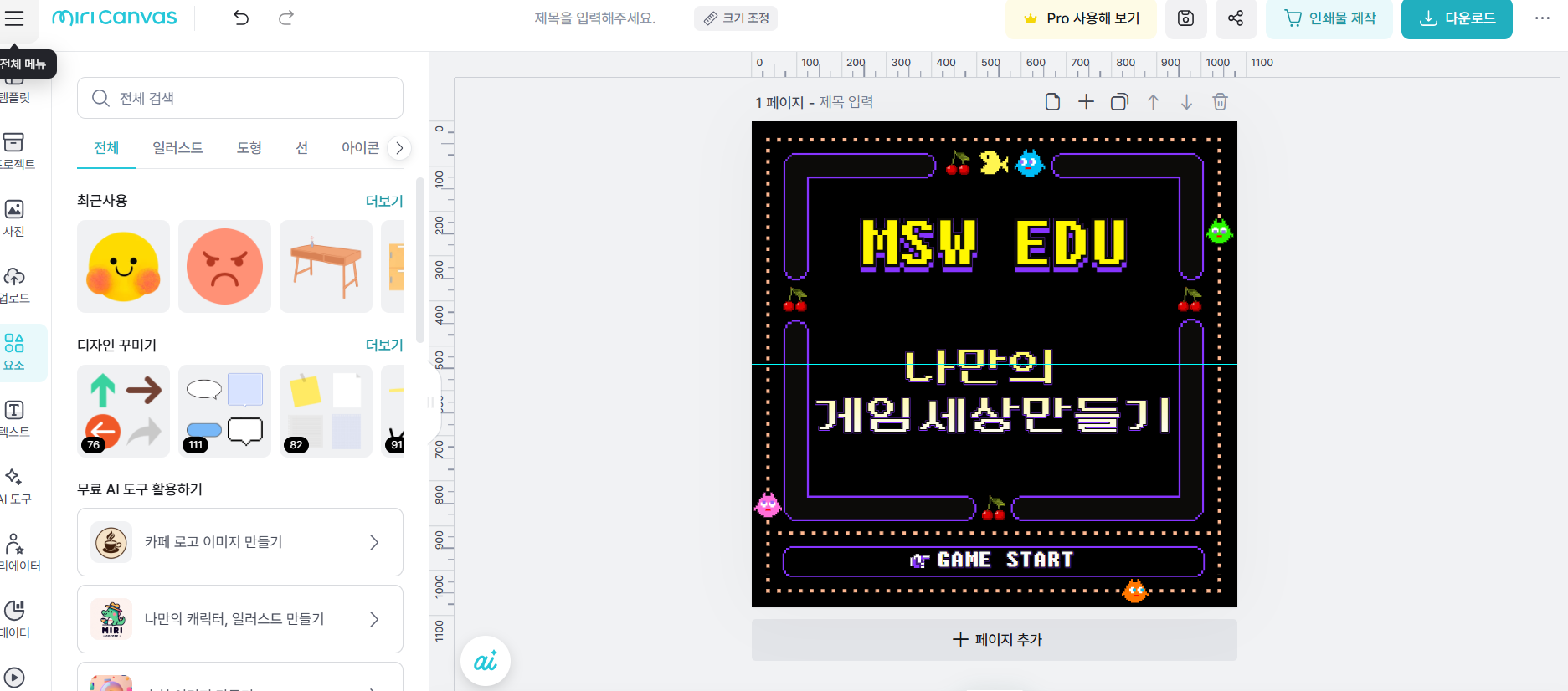Move page down with arrow icon

(1186, 102)
